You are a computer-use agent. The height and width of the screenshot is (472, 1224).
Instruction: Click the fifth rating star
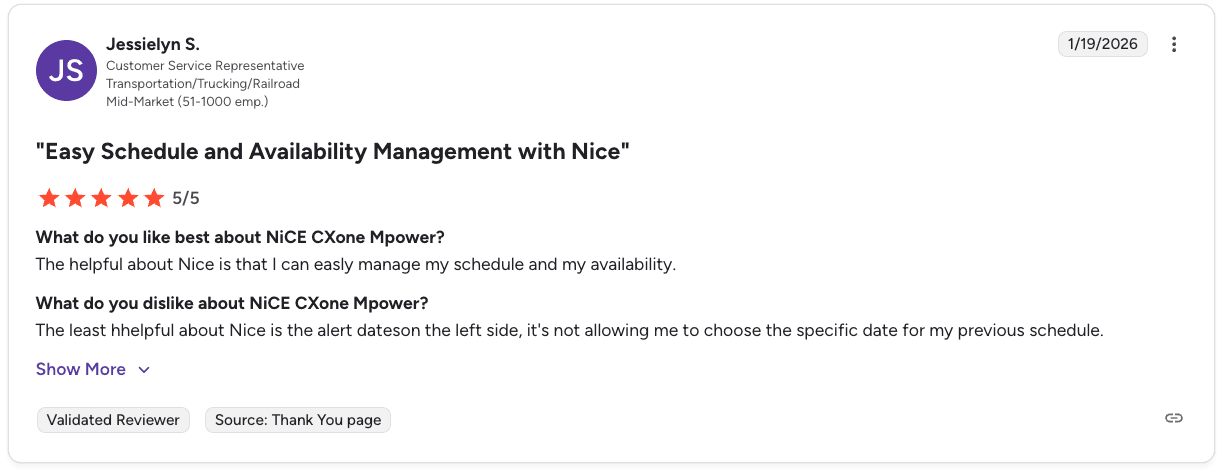point(153,198)
